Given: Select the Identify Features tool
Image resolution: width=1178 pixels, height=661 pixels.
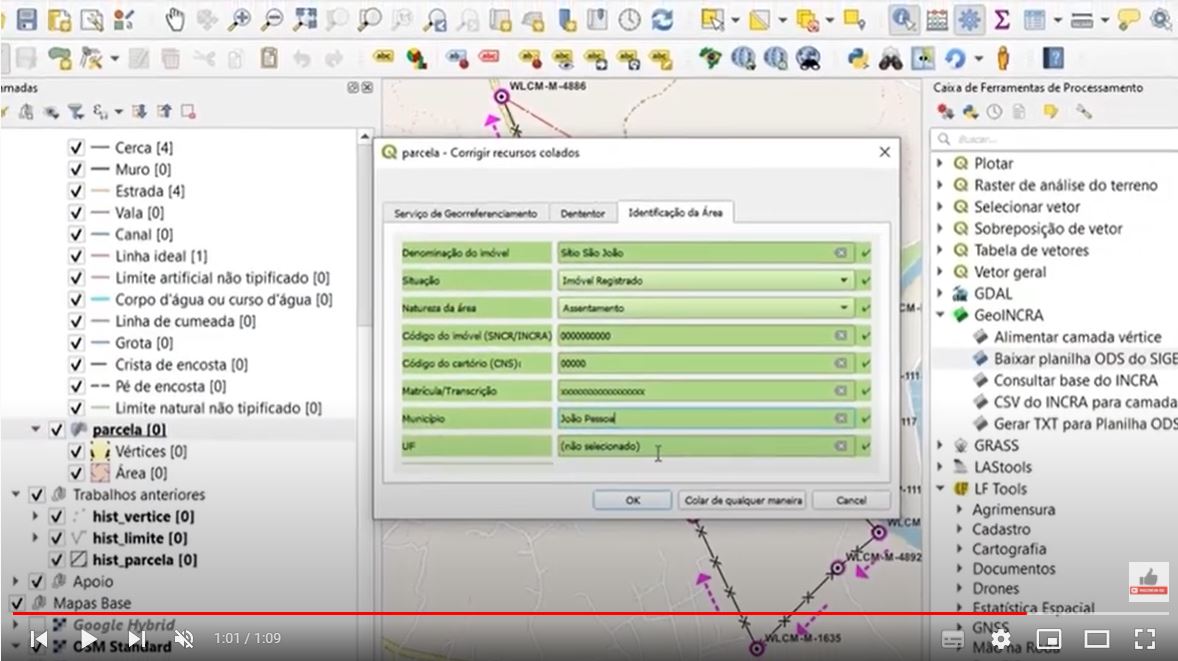Looking at the screenshot, I should click(903, 20).
